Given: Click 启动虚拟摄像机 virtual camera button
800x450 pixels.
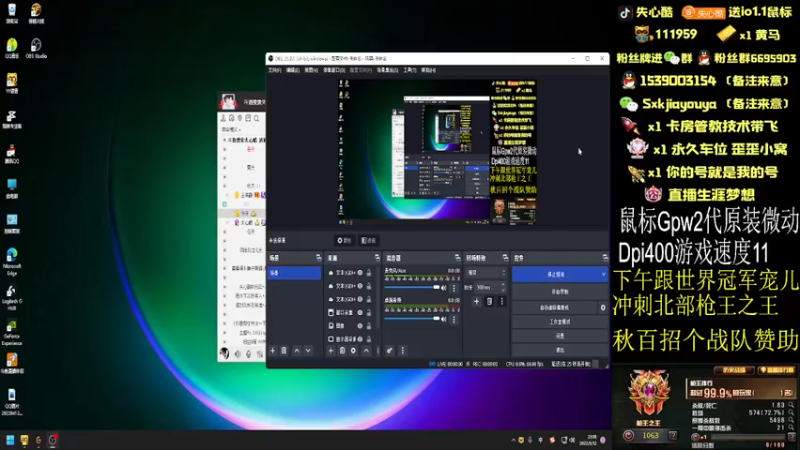Looking at the screenshot, I should [x=555, y=308].
